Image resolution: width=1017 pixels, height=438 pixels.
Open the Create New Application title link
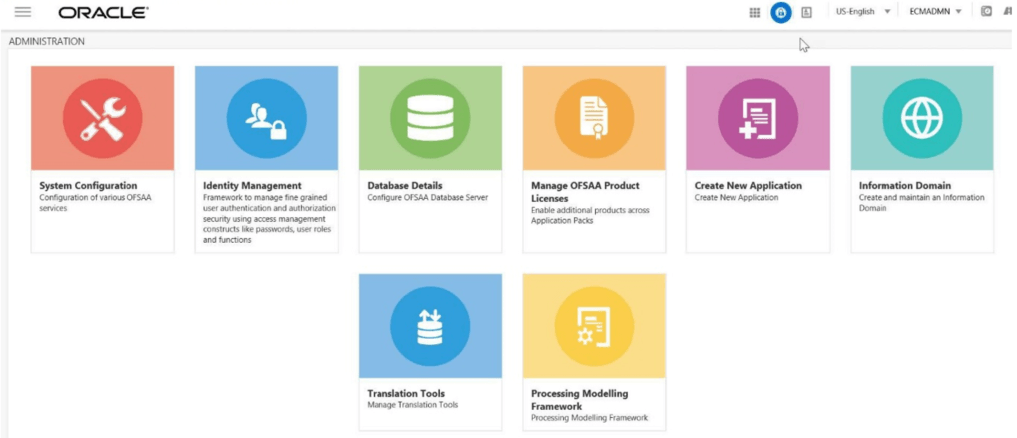(748, 186)
